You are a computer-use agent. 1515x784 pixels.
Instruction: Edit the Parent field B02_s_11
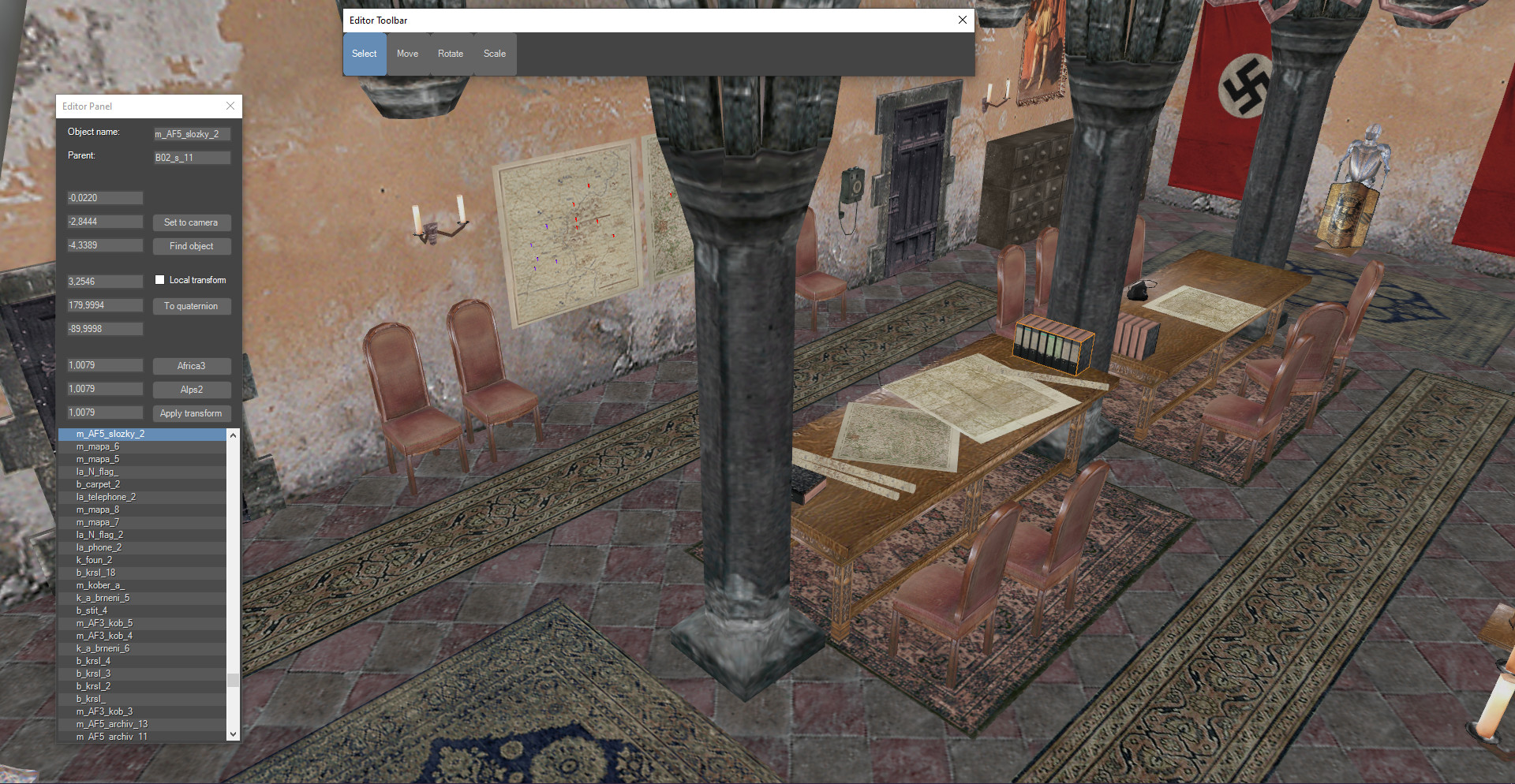coord(192,158)
